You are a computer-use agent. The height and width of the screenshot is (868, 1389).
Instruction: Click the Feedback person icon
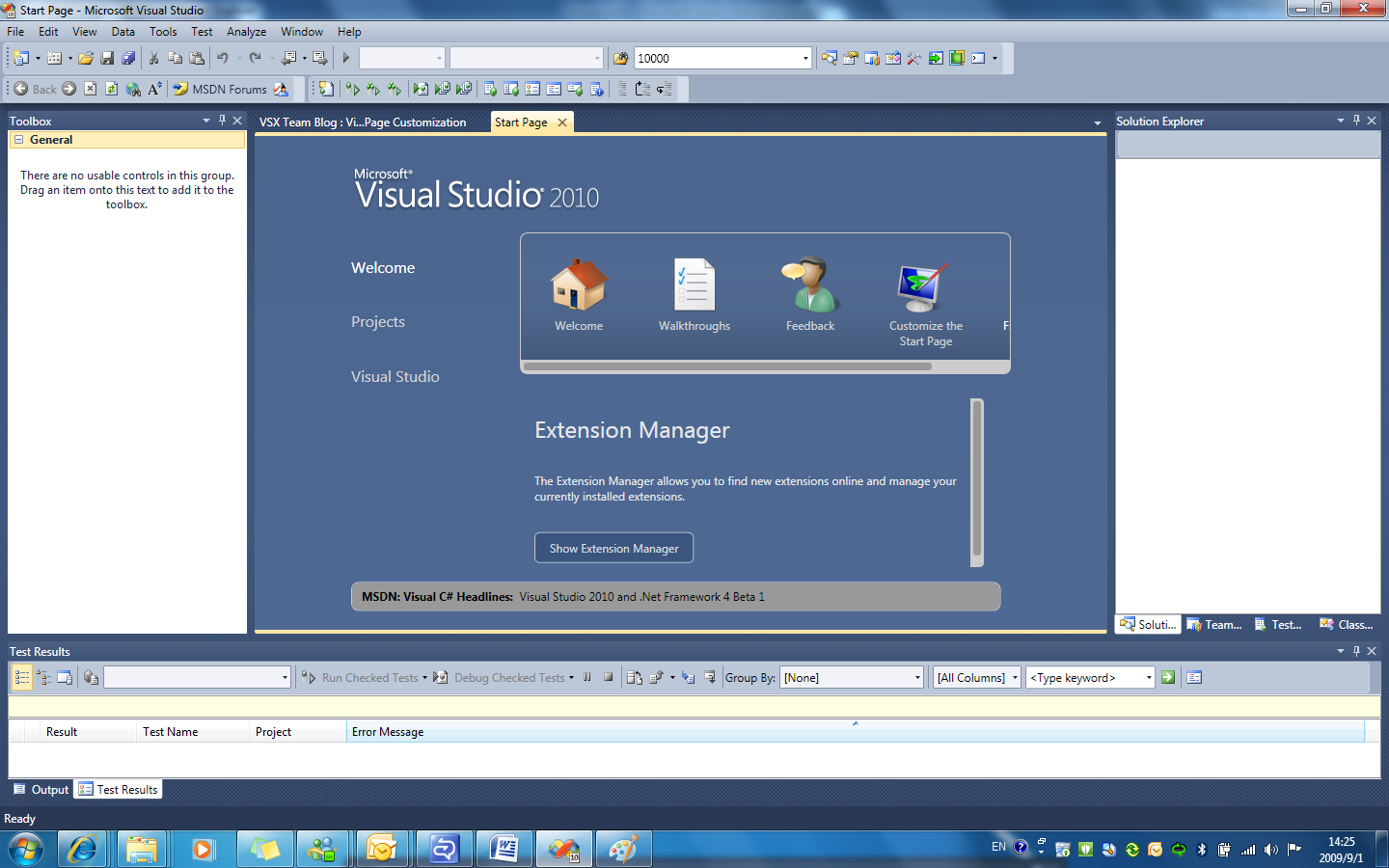coord(810,285)
